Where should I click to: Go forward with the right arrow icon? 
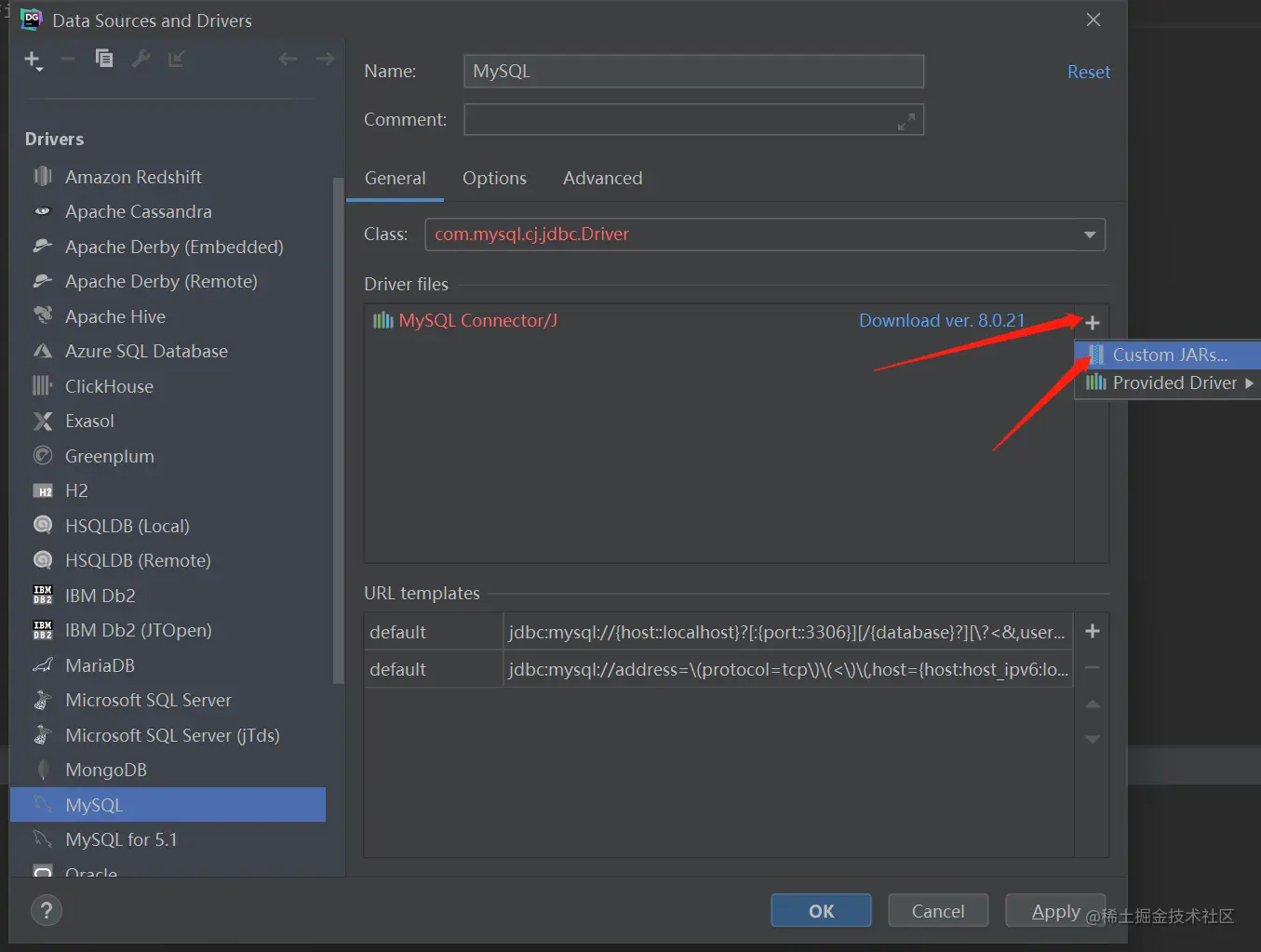[x=325, y=60]
